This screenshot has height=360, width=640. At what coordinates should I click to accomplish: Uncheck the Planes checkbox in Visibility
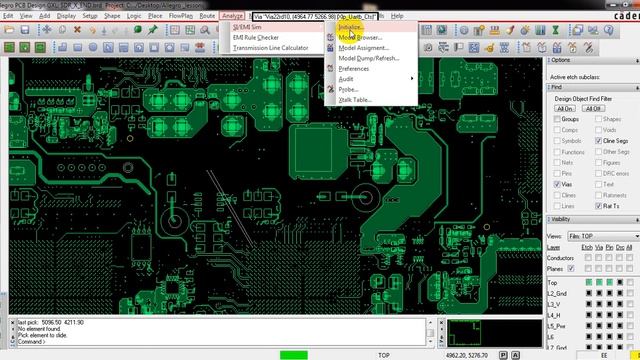(x=571, y=269)
